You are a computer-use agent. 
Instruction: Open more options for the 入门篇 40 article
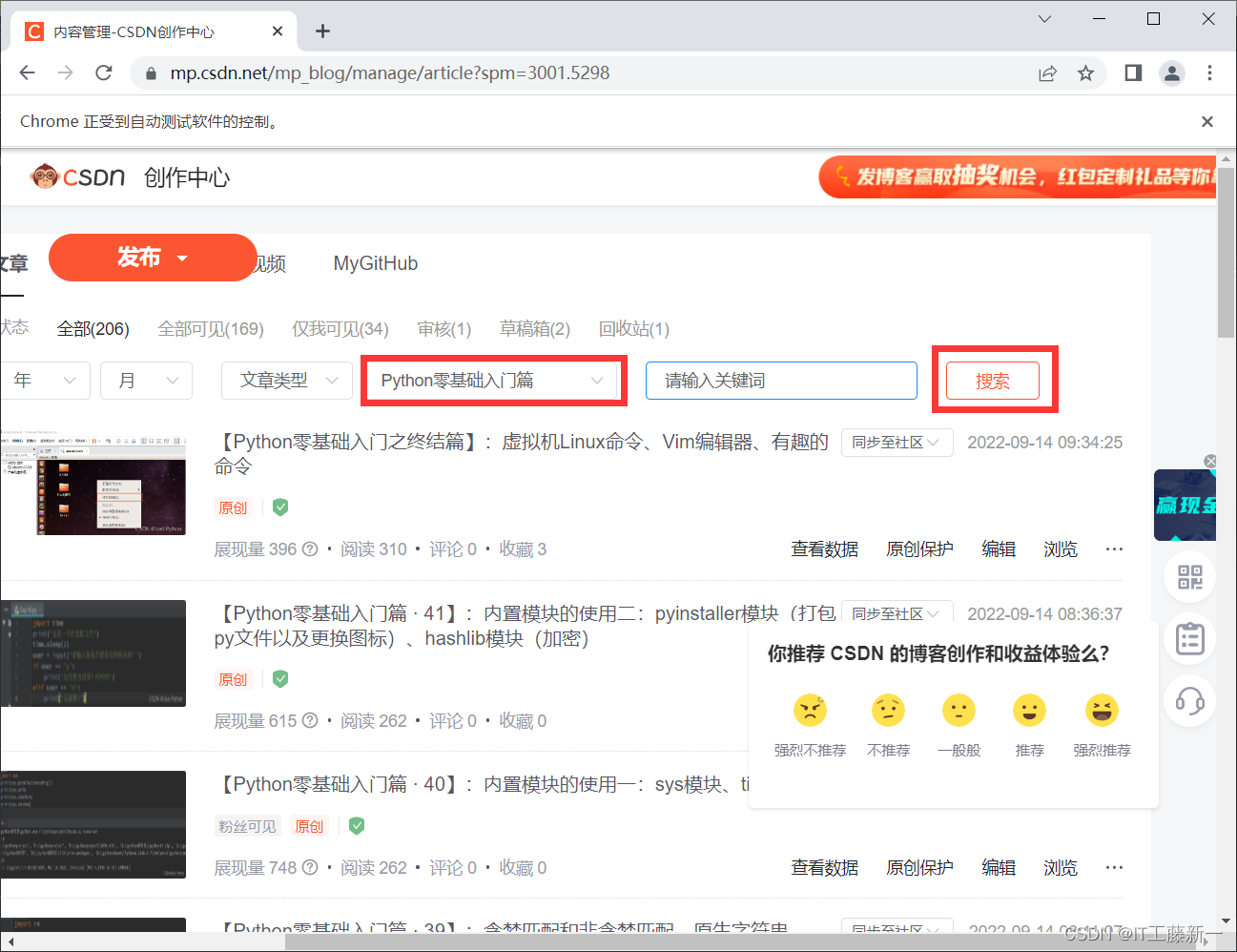pyautogui.click(x=1114, y=867)
